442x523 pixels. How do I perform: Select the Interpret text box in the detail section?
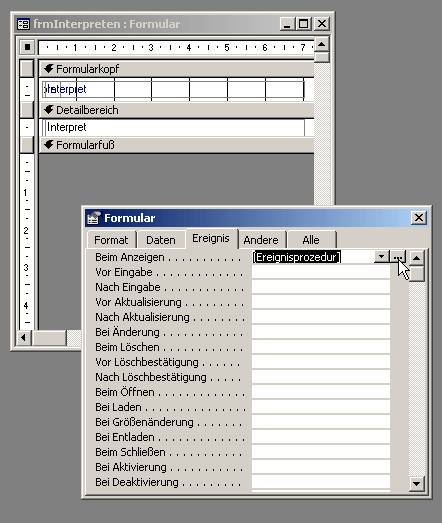173,127
